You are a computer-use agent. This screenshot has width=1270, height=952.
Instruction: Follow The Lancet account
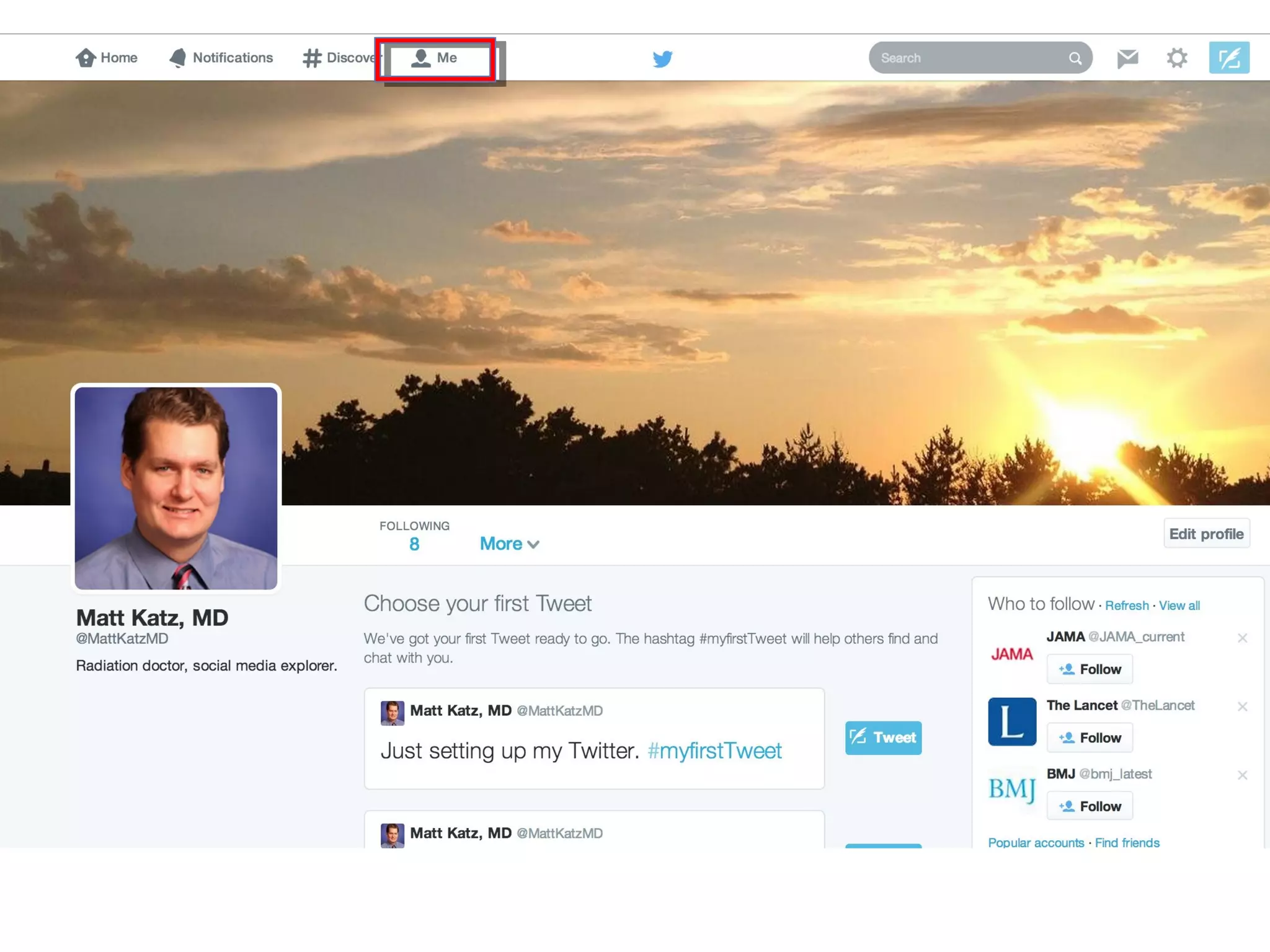[1090, 738]
